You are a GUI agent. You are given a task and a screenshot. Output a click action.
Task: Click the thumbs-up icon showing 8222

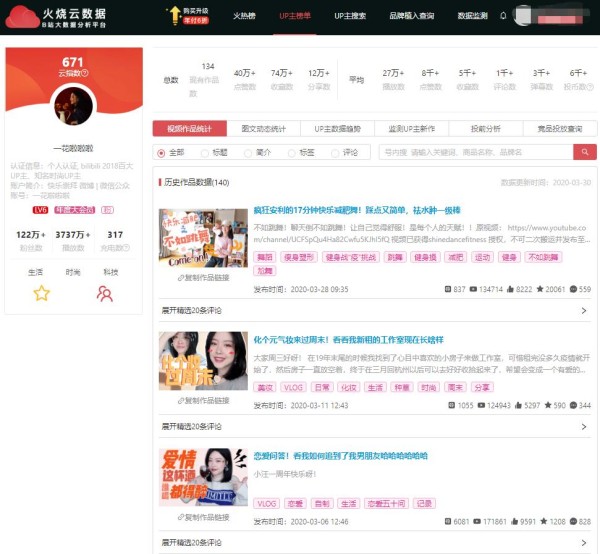coord(510,289)
